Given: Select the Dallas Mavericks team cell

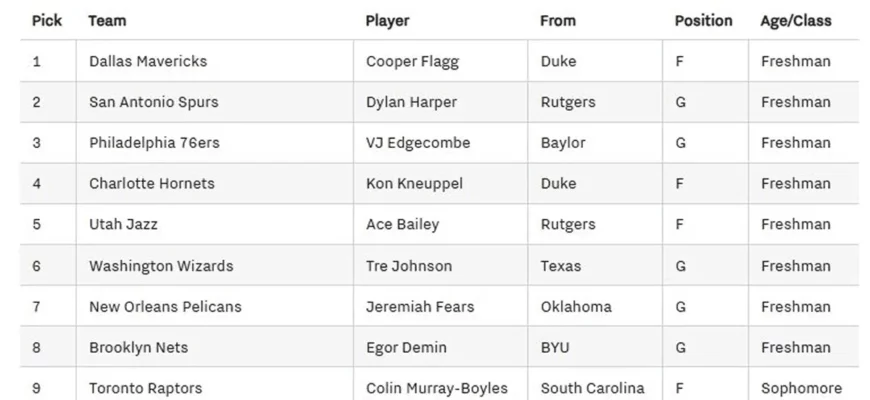Looking at the screenshot, I should (x=148, y=61).
